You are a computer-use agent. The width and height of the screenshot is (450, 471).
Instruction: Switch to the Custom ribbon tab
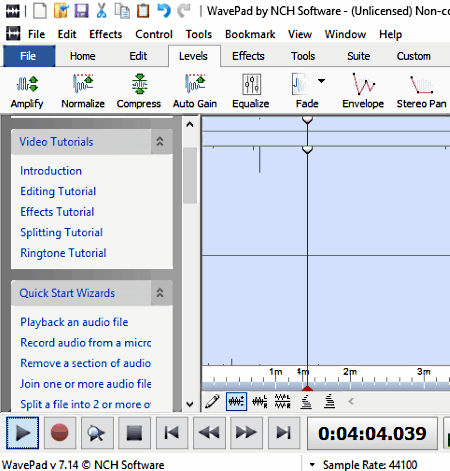click(x=414, y=56)
